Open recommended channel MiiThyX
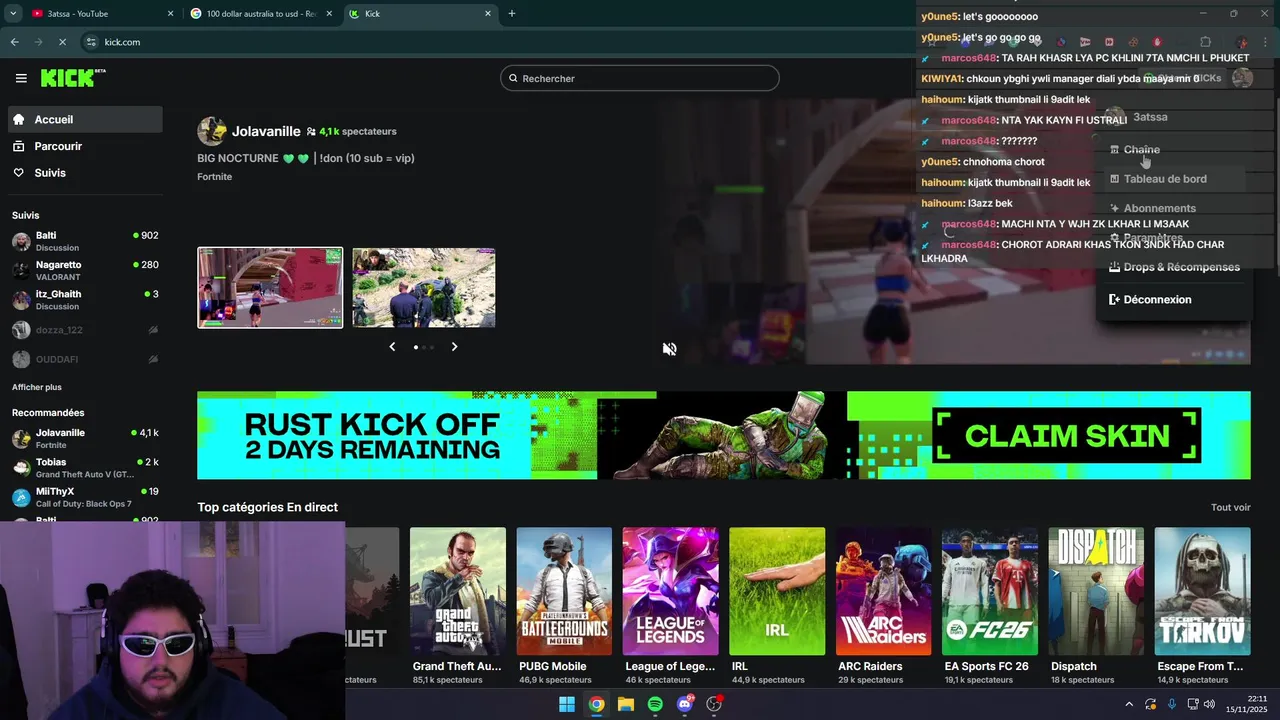 point(86,497)
